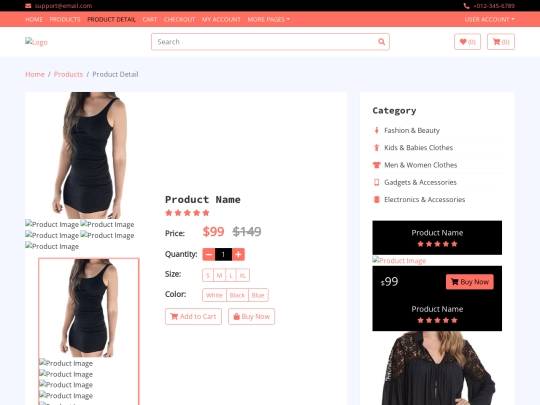Screen dimensions: 540x405
Task: Click the quantity value field
Action: point(224,254)
